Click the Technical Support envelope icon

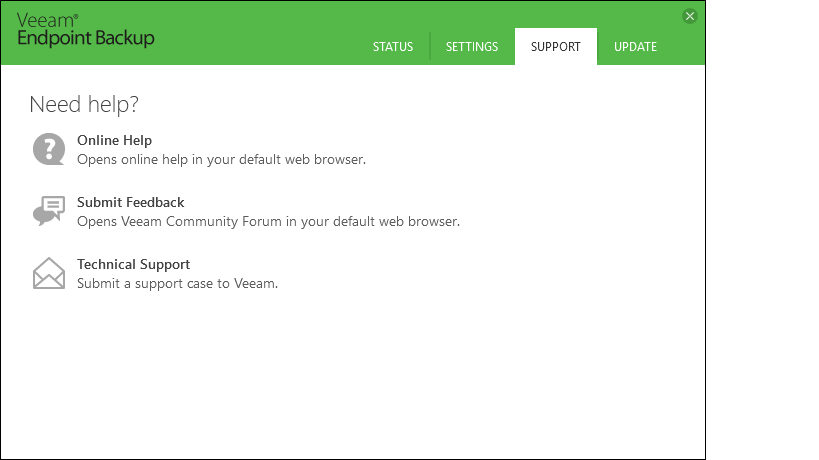(48, 273)
